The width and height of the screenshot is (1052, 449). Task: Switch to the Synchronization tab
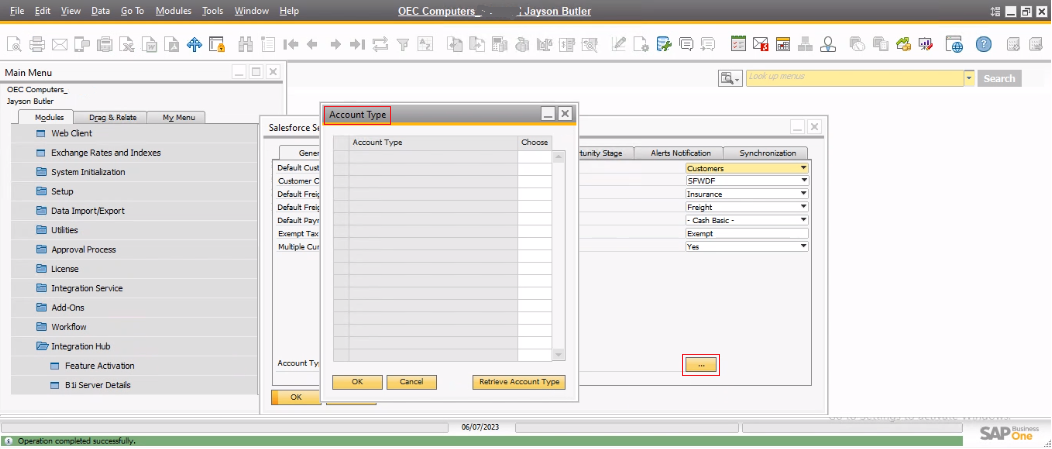pos(767,153)
